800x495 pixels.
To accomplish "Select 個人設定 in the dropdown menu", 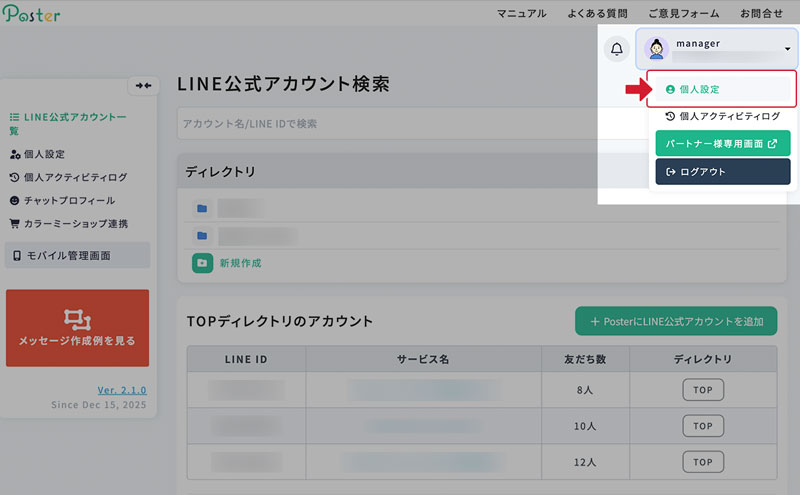I will pyautogui.click(x=720, y=89).
